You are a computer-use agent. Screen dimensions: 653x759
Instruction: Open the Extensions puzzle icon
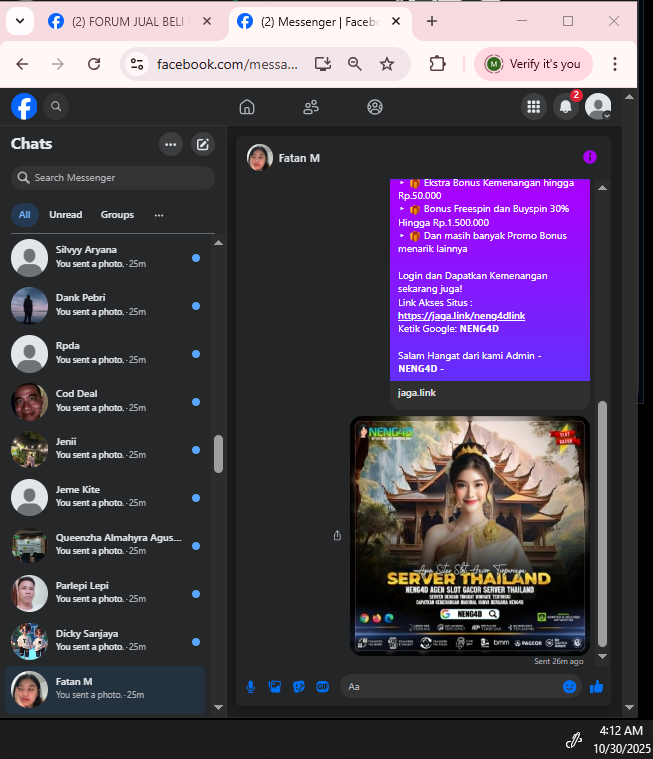(438, 64)
